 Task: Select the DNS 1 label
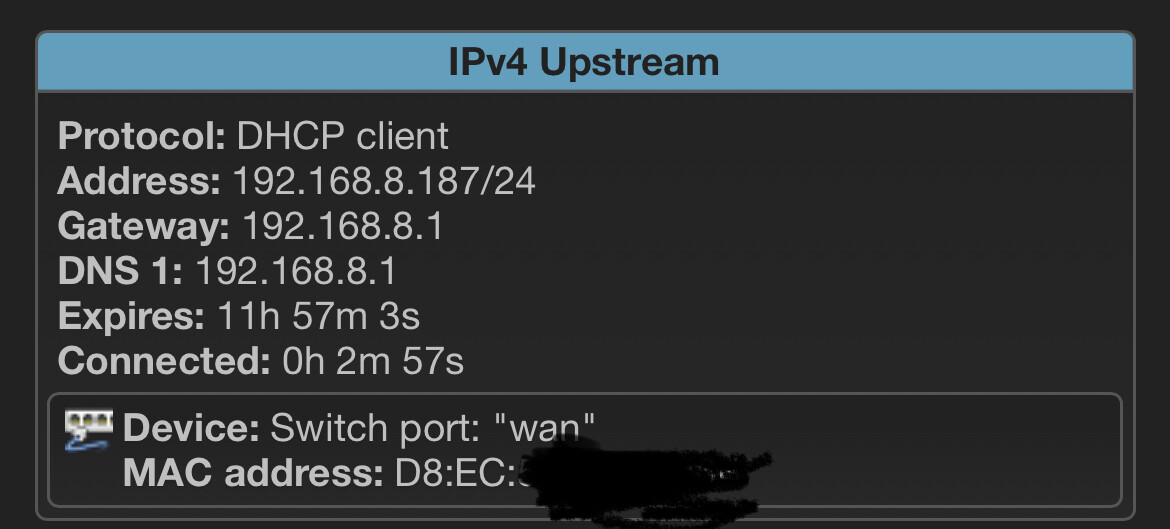(x=120, y=271)
